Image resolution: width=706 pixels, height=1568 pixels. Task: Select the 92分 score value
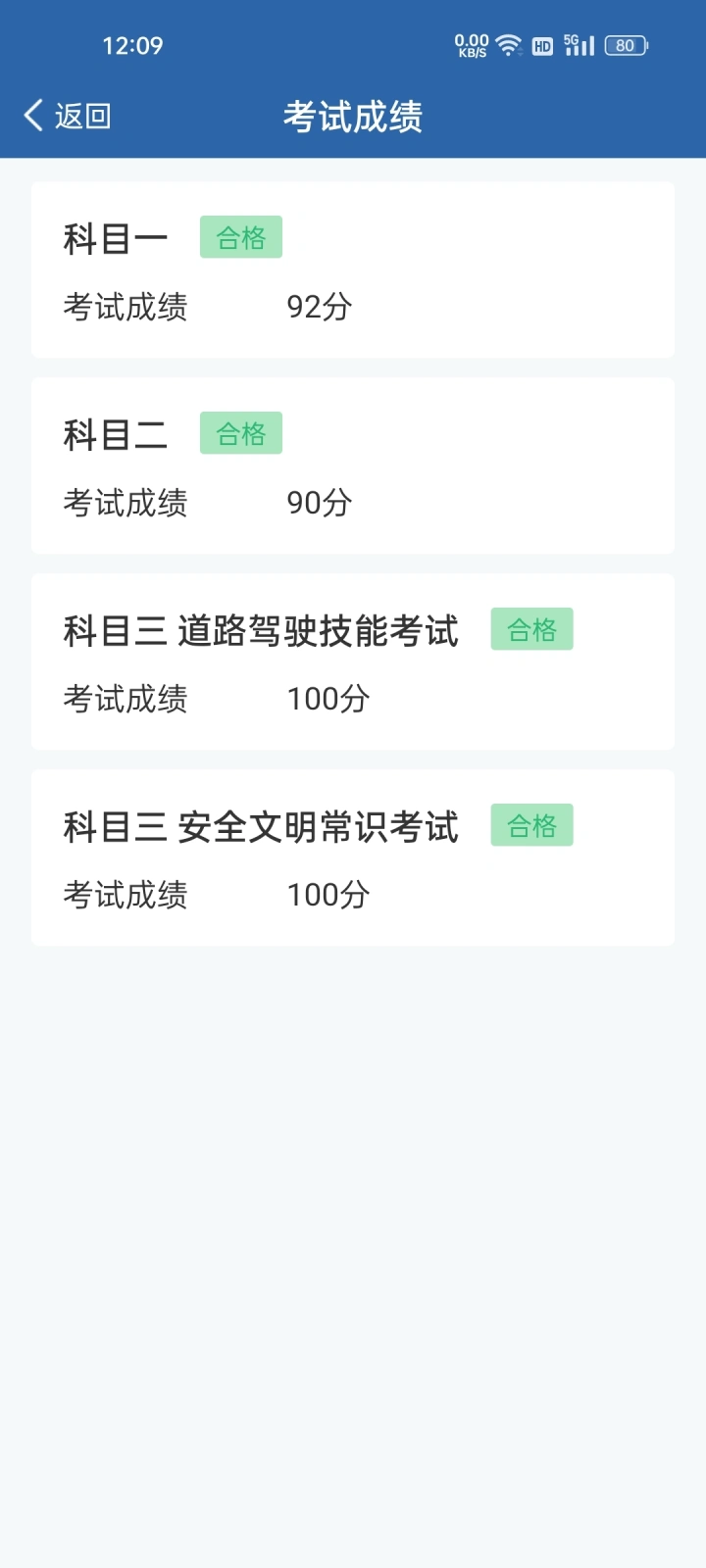(x=320, y=307)
